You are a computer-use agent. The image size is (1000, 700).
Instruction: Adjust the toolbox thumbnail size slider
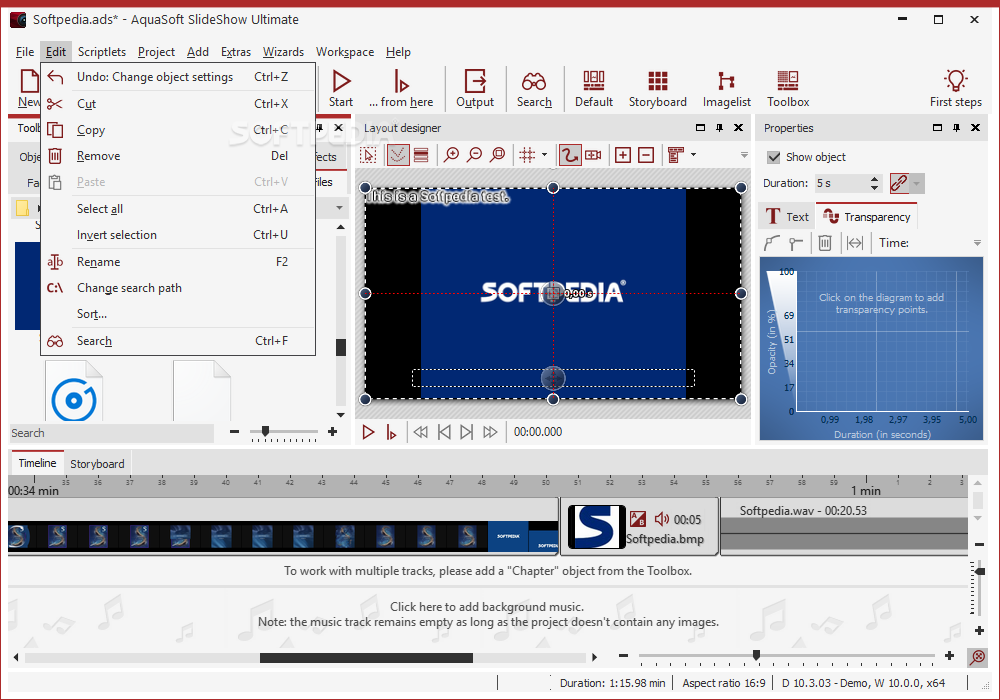[x=265, y=432]
